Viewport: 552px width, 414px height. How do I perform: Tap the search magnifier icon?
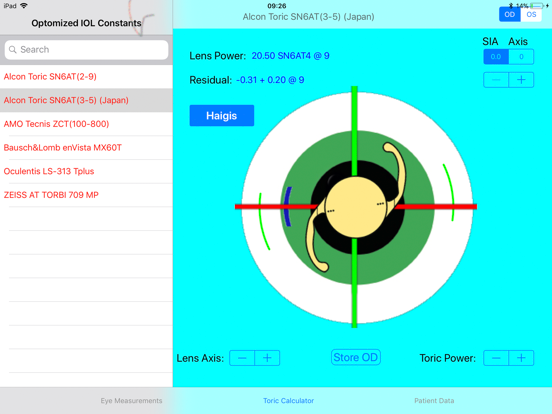pos(13,50)
